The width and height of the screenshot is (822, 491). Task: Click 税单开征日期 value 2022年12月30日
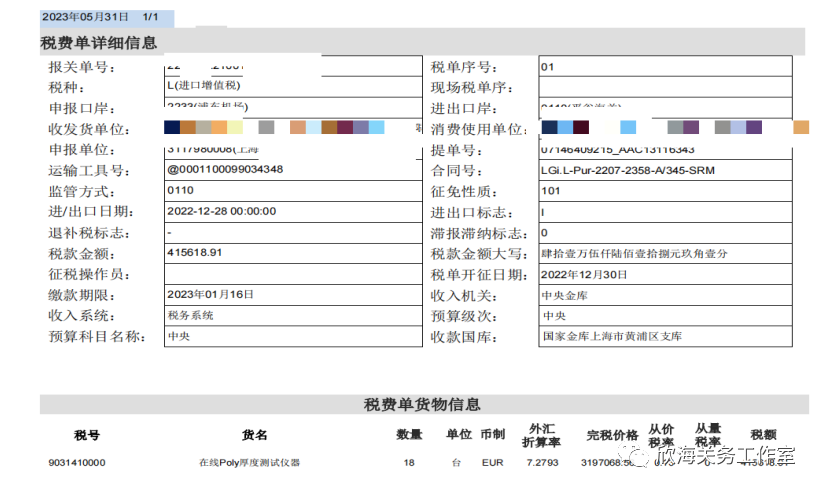pos(584,275)
